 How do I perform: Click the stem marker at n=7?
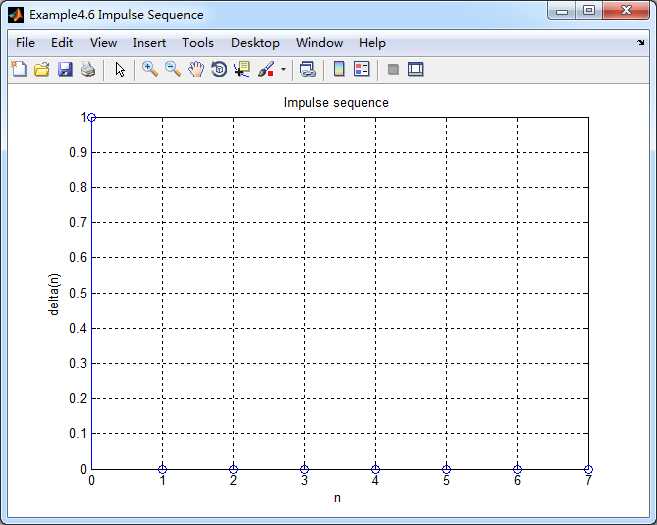click(588, 469)
